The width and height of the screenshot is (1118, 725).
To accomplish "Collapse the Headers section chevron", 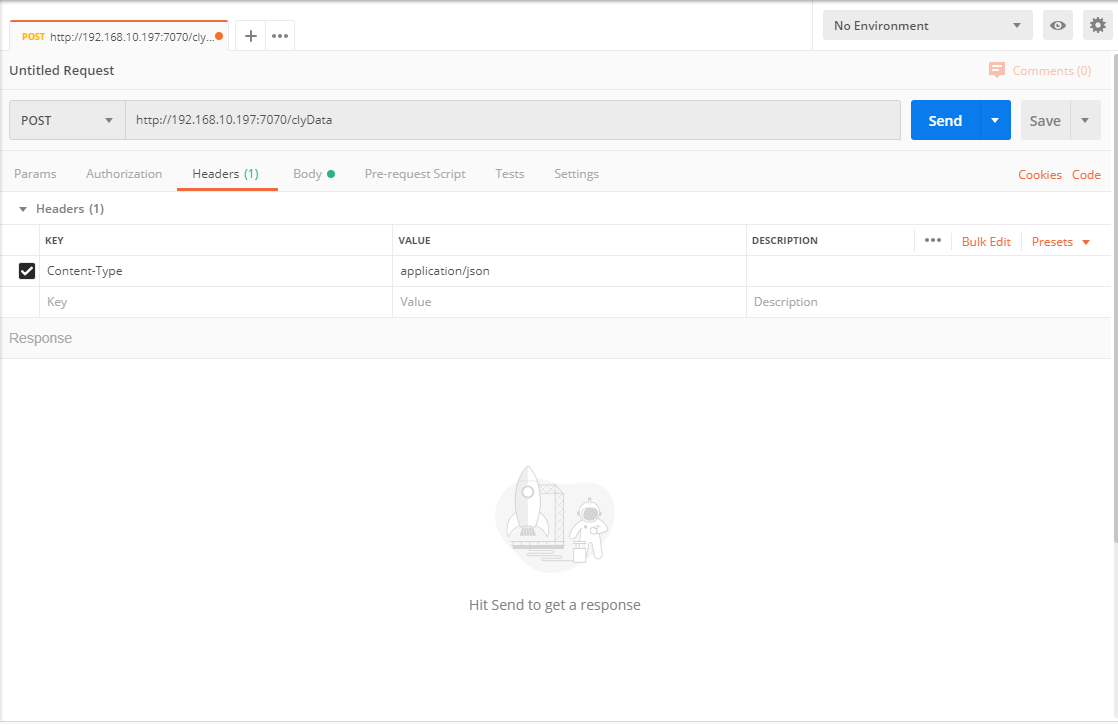I will point(22,208).
